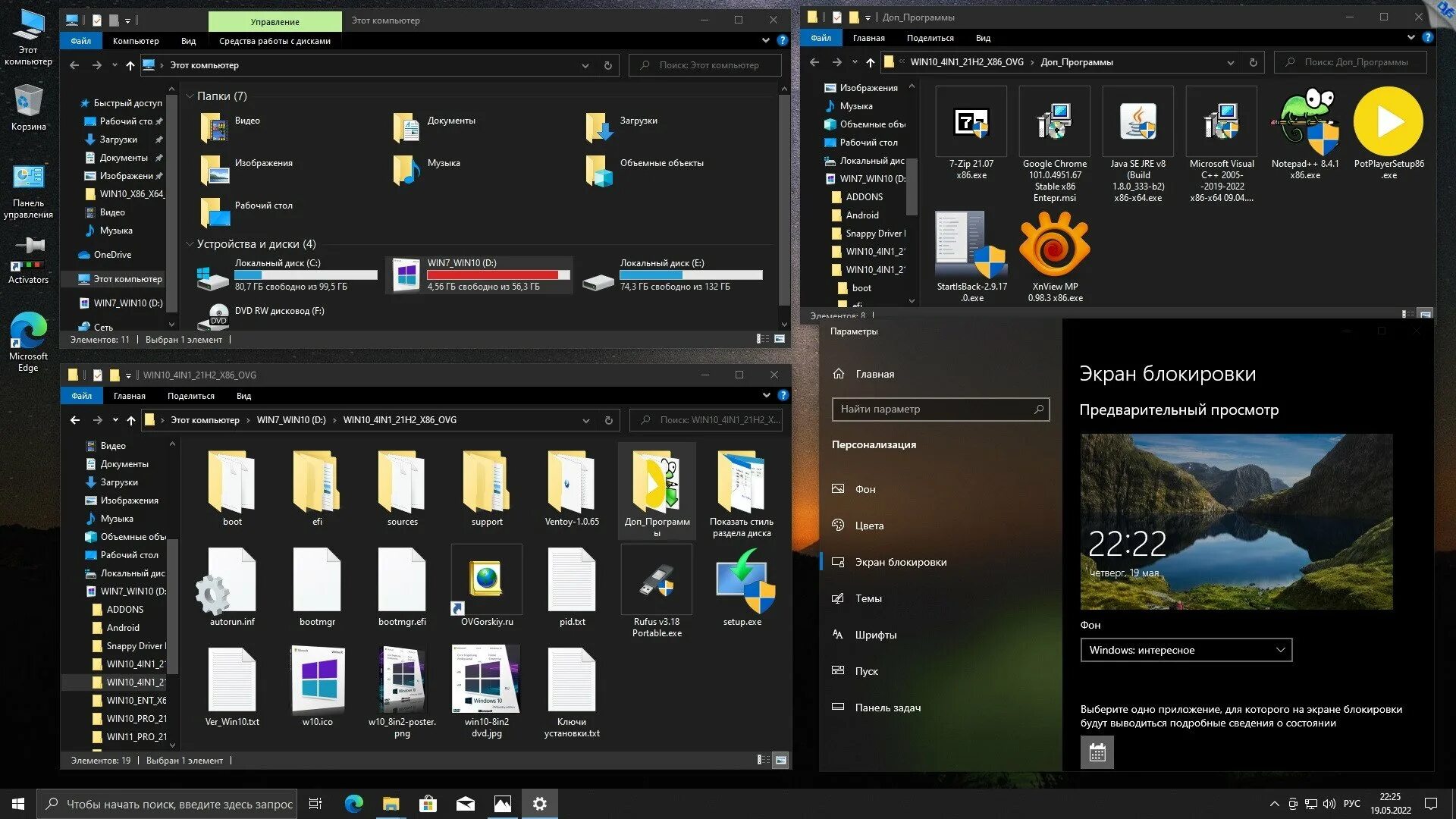Toggle the properties checkmark in quick access toolbar
The image size is (1456, 819).
97,20
